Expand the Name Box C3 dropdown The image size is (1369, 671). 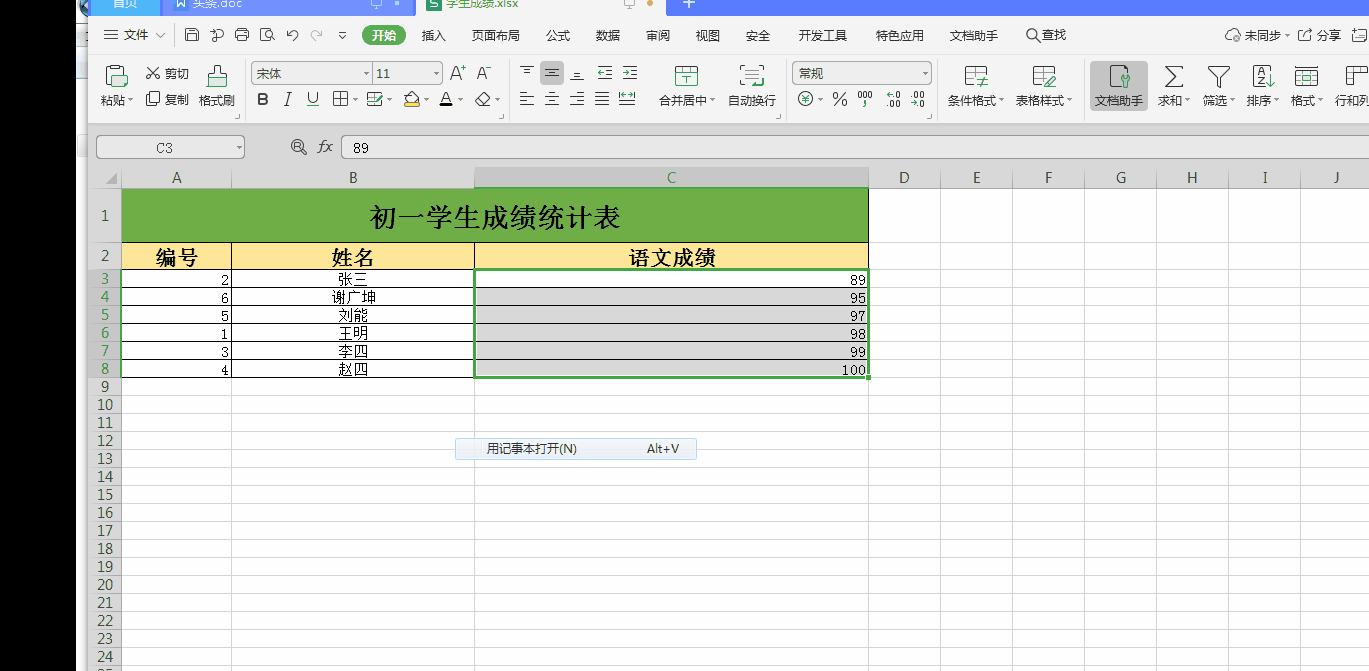pyautogui.click(x=239, y=147)
